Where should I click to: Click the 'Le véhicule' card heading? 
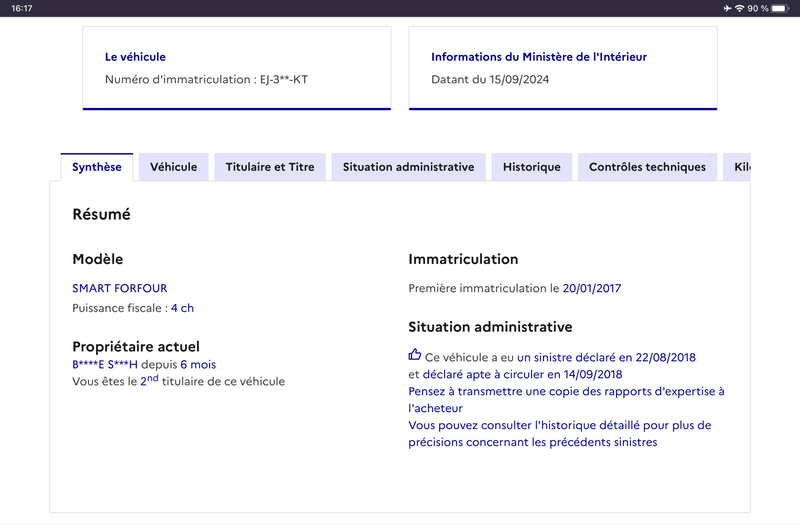click(135, 57)
